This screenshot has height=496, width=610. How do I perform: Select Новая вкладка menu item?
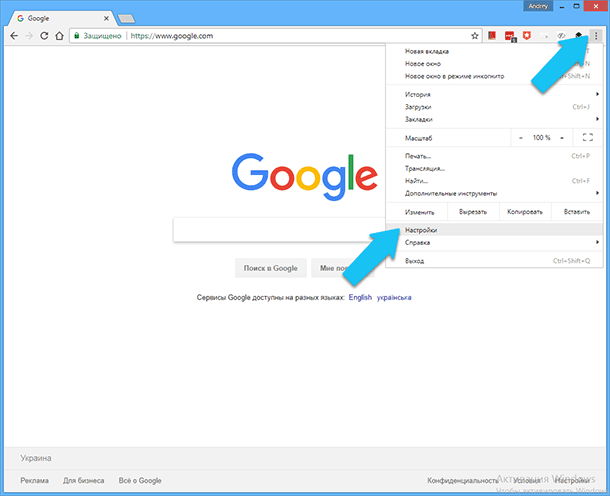tap(426, 51)
